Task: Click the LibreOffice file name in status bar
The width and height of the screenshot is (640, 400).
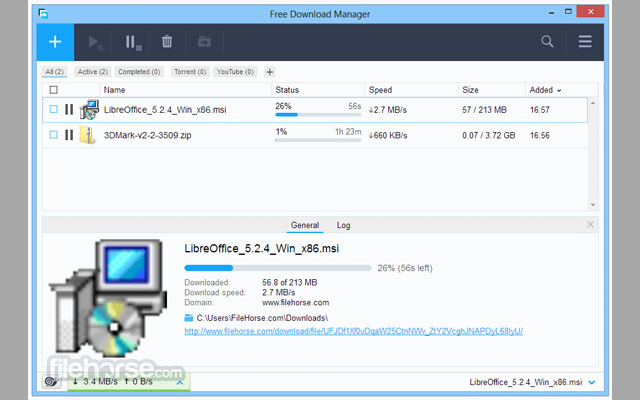Action: tap(526, 382)
